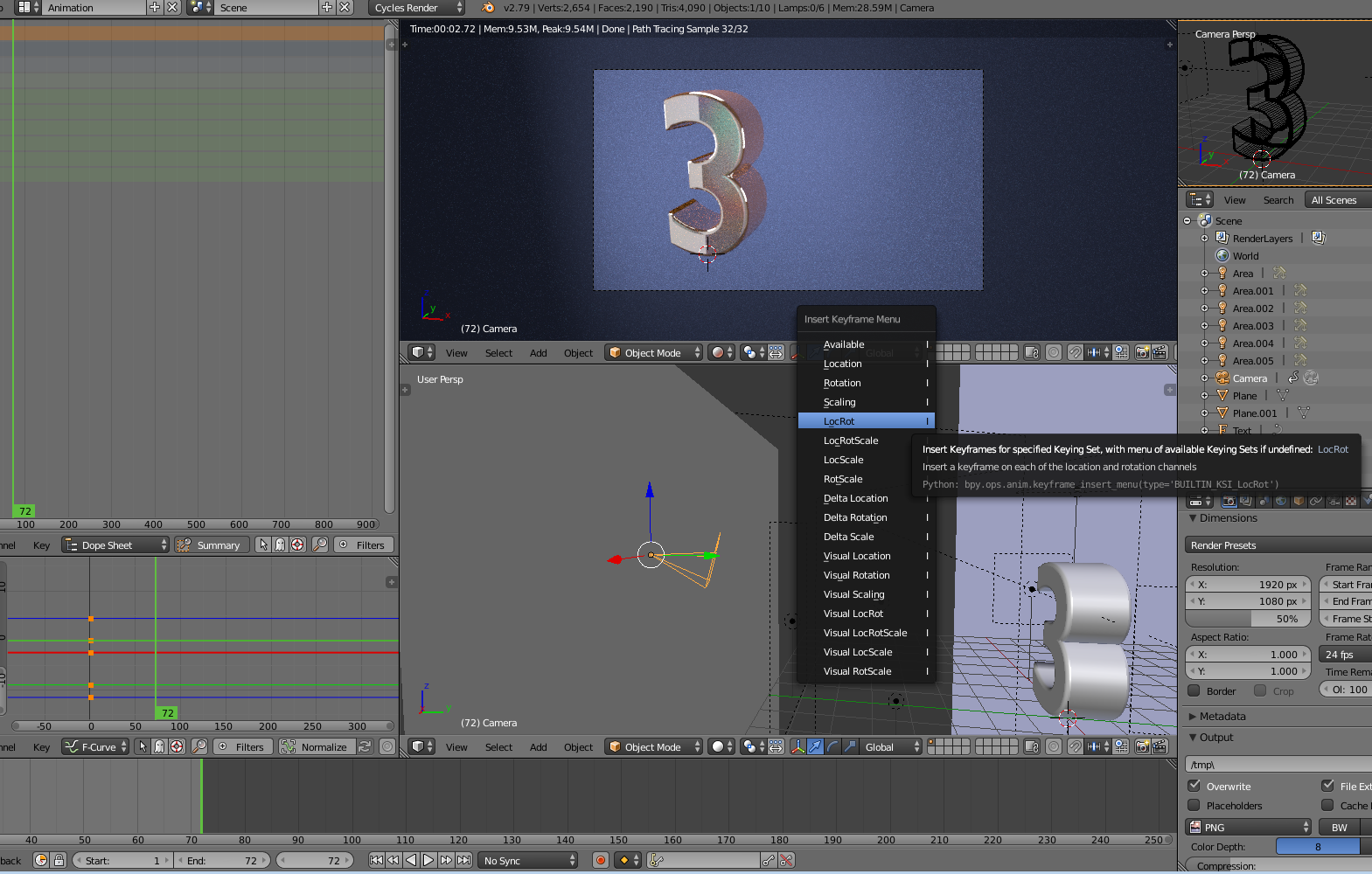Open the World properties tab icon

[x=1281, y=501]
